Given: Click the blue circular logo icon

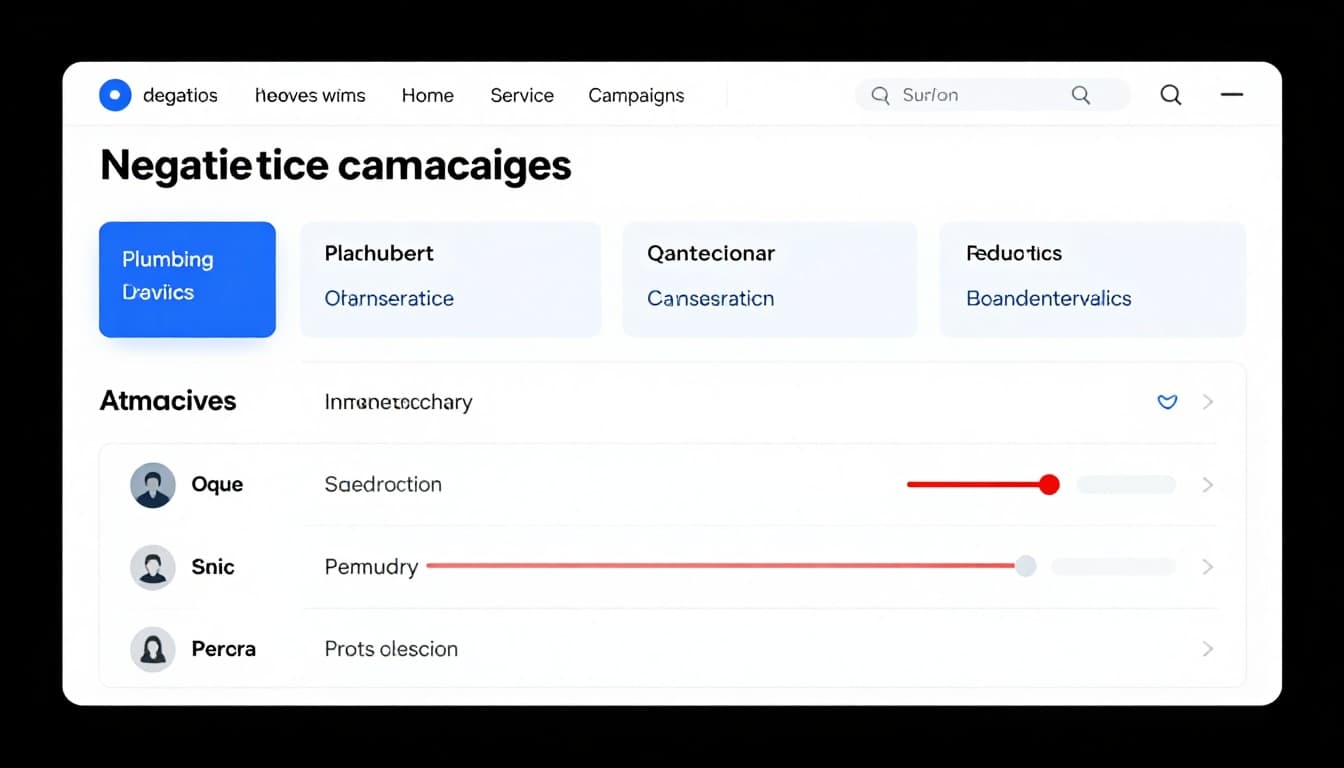Looking at the screenshot, I should (115, 95).
